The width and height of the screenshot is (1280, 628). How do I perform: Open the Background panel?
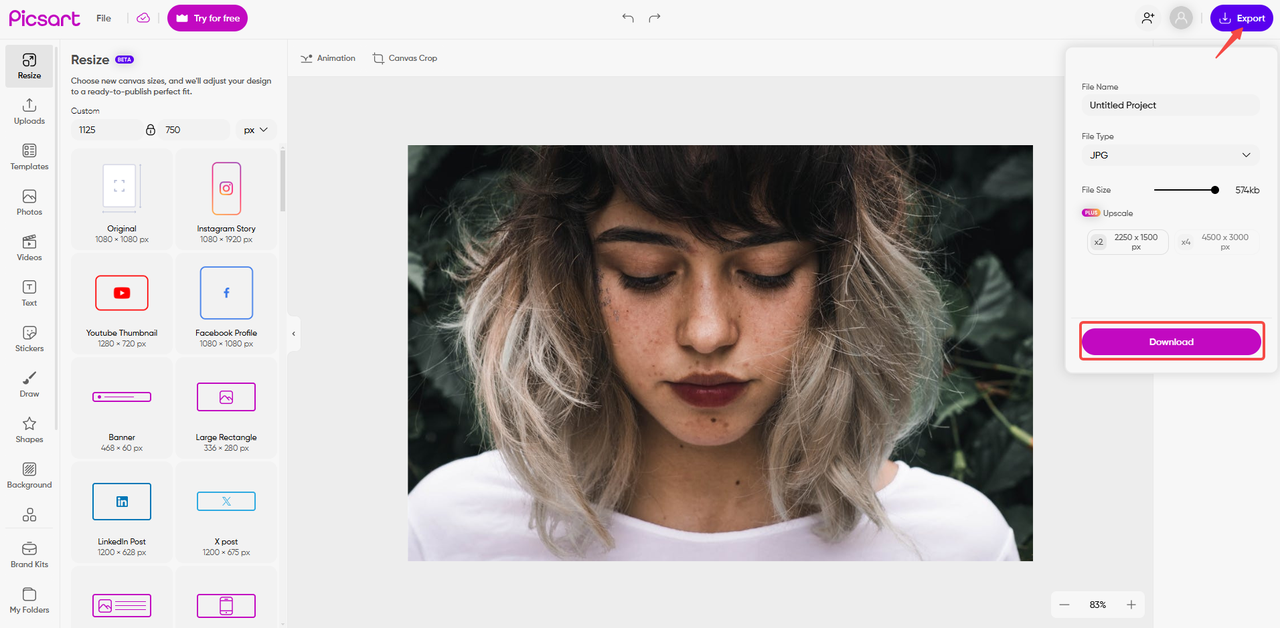pos(29,476)
